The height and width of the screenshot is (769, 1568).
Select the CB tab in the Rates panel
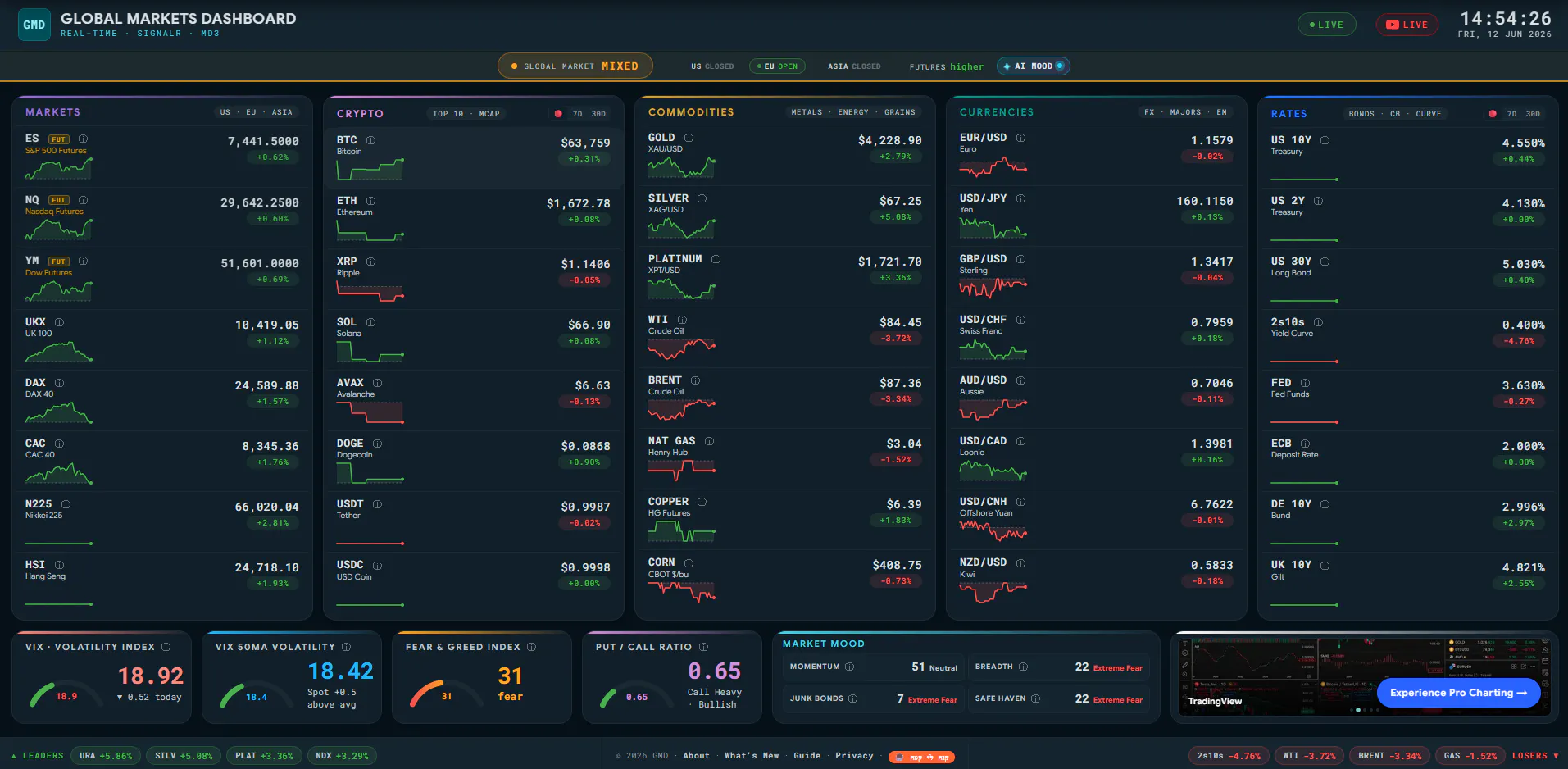click(x=1395, y=114)
